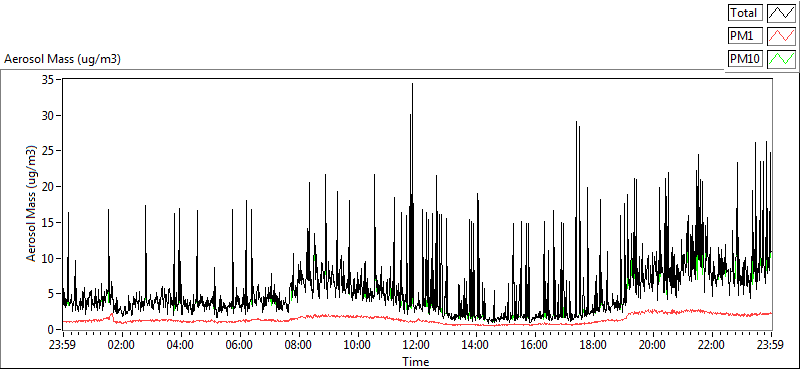Screen dimensions: 800x369
Task: Click the starting 23:59 time axis marker
Action: click(x=62, y=345)
